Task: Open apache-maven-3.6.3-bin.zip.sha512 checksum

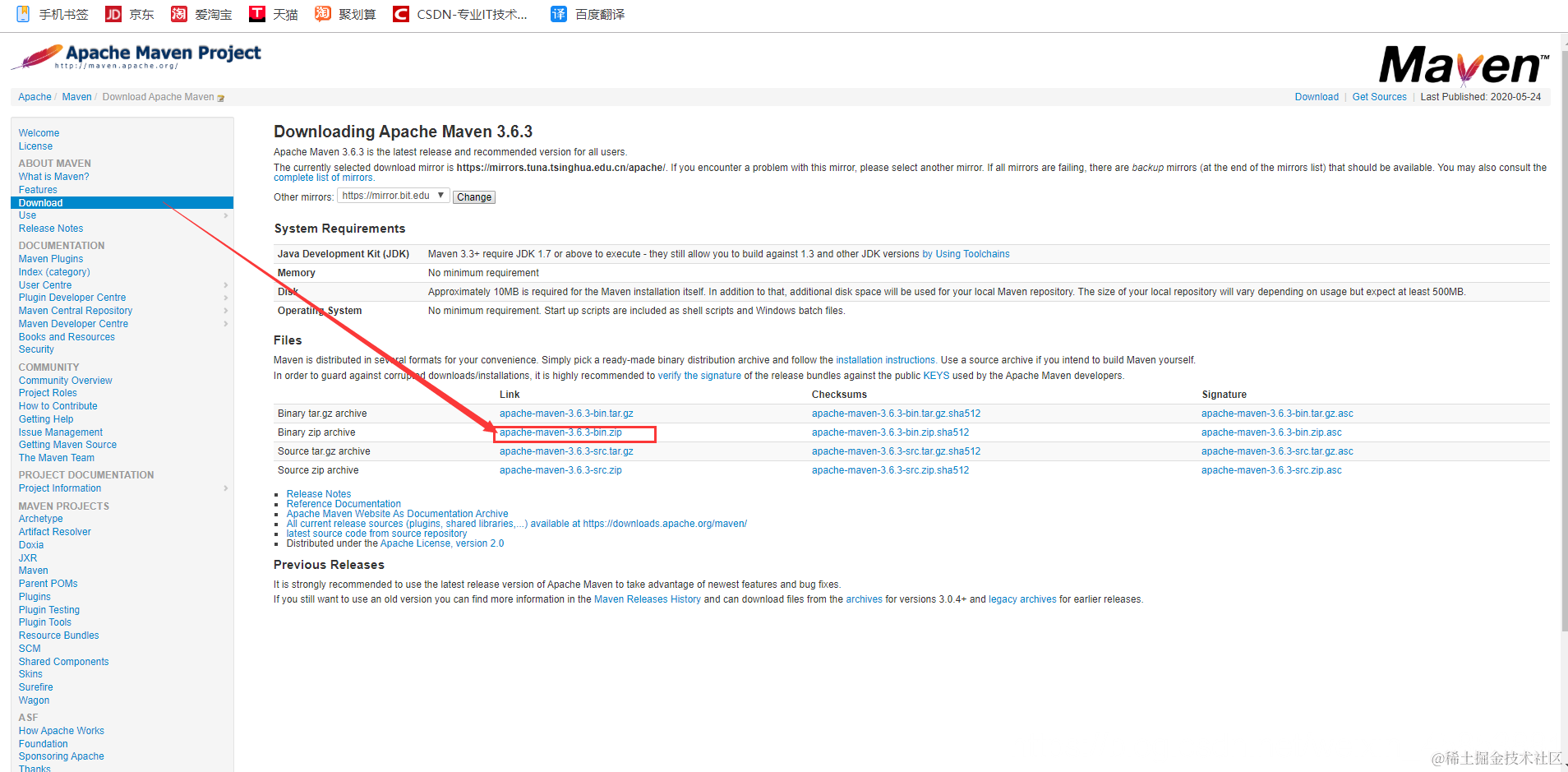Action: 890,432
